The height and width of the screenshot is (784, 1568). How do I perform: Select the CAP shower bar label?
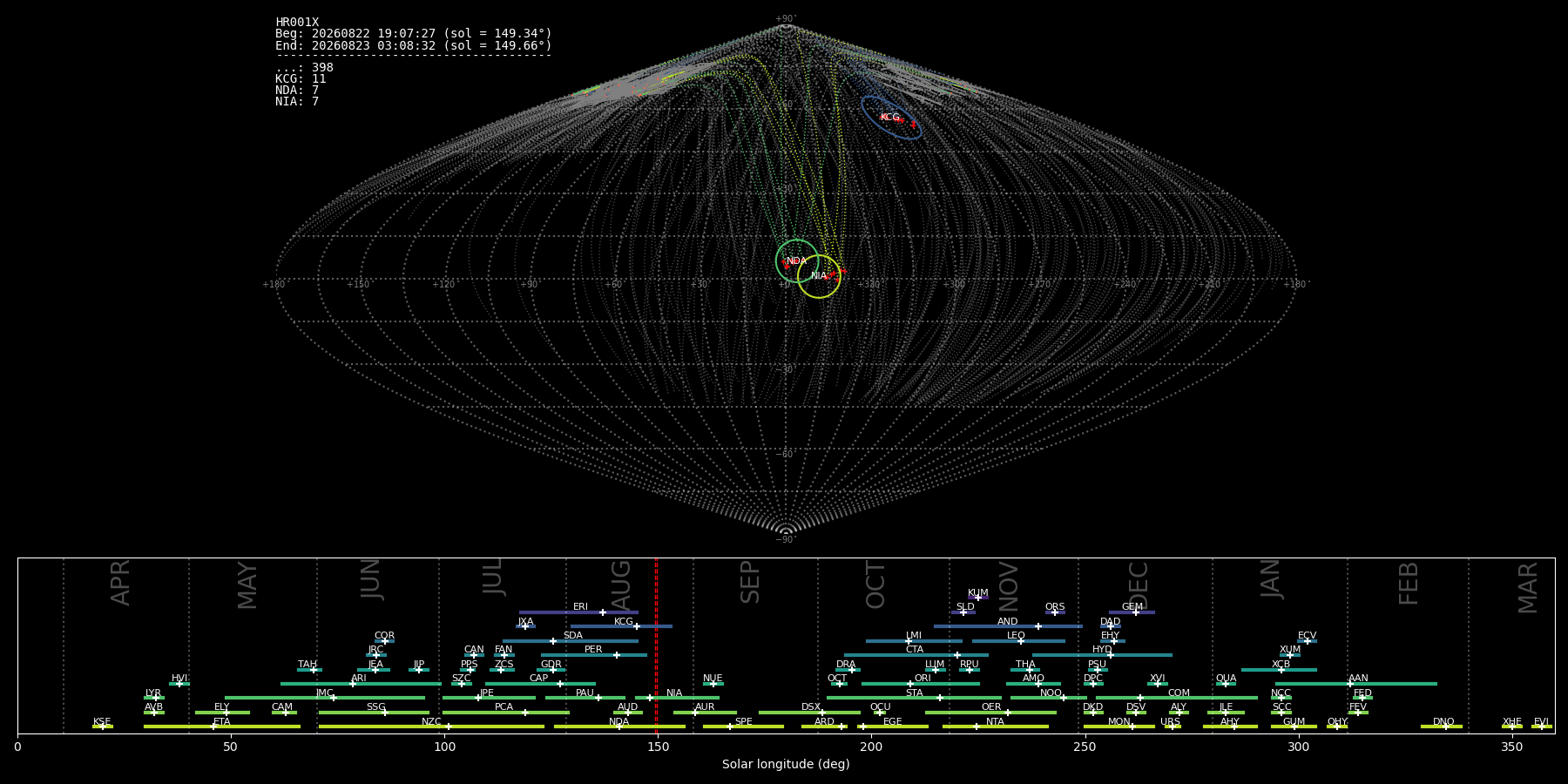[538, 679]
